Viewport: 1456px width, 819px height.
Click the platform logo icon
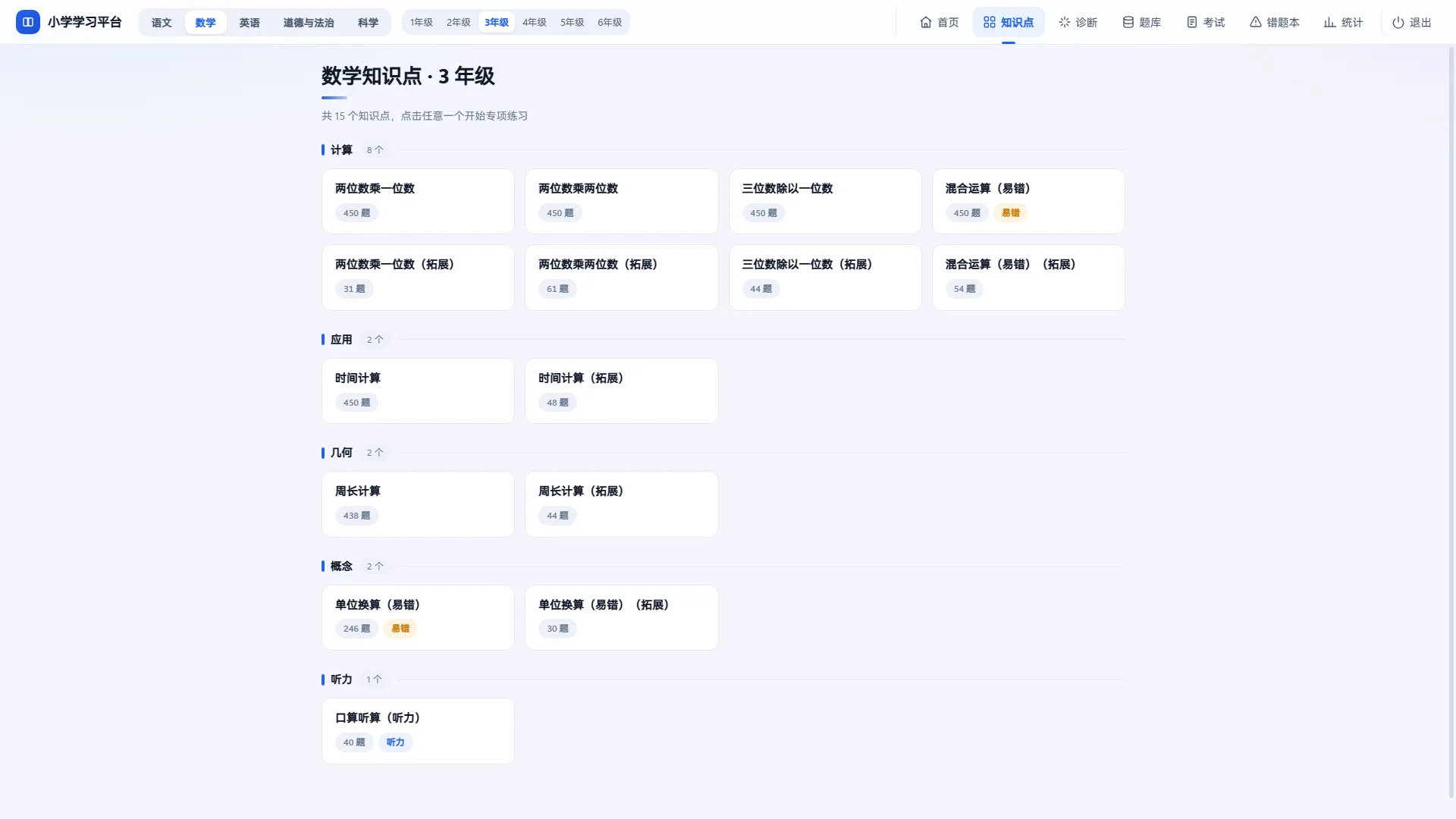coord(28,22)
